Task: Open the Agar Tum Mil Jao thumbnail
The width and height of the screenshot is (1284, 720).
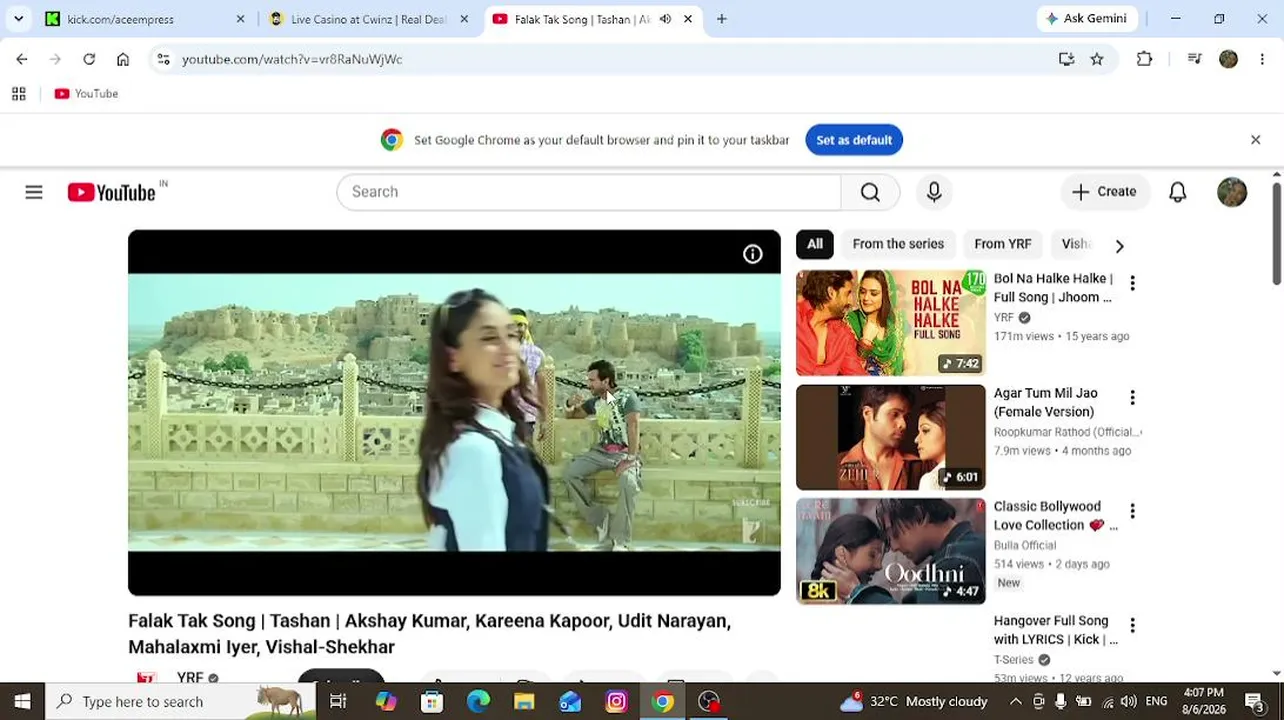Action: pos(891,438)
